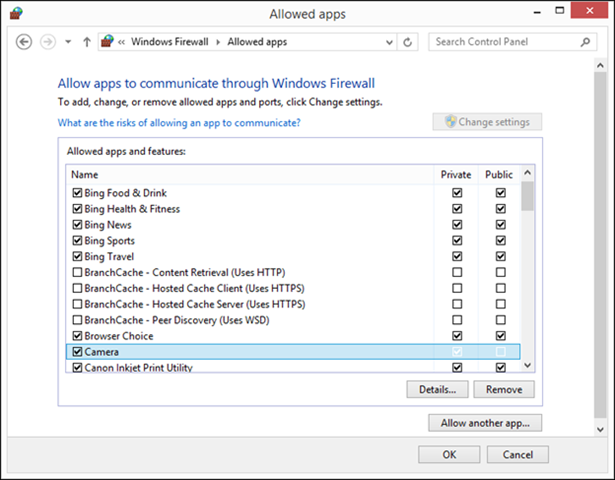Enable BranchCache Hosted Cache Client Private checkbox
615x480 pixels.
pos(457,288)
